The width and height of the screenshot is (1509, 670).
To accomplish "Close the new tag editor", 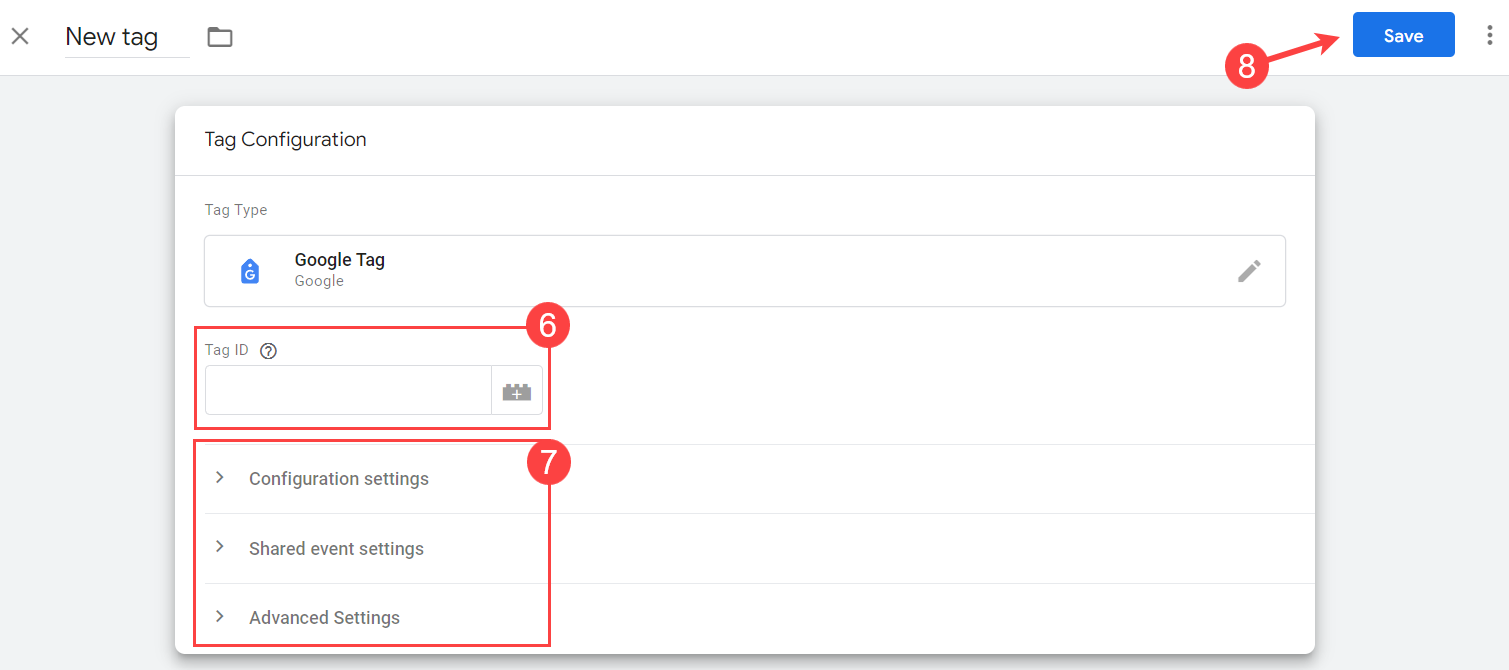I will click(x=20, y=37).
